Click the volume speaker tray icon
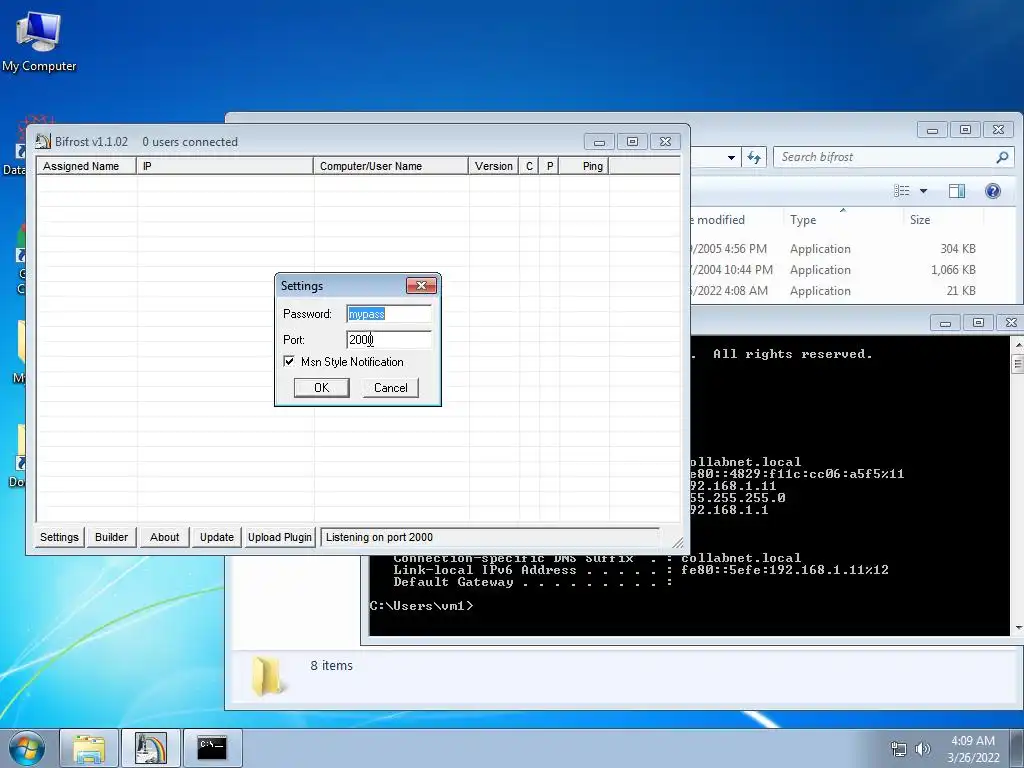This screenshot has height=768, width=1024. click(922, 749)
